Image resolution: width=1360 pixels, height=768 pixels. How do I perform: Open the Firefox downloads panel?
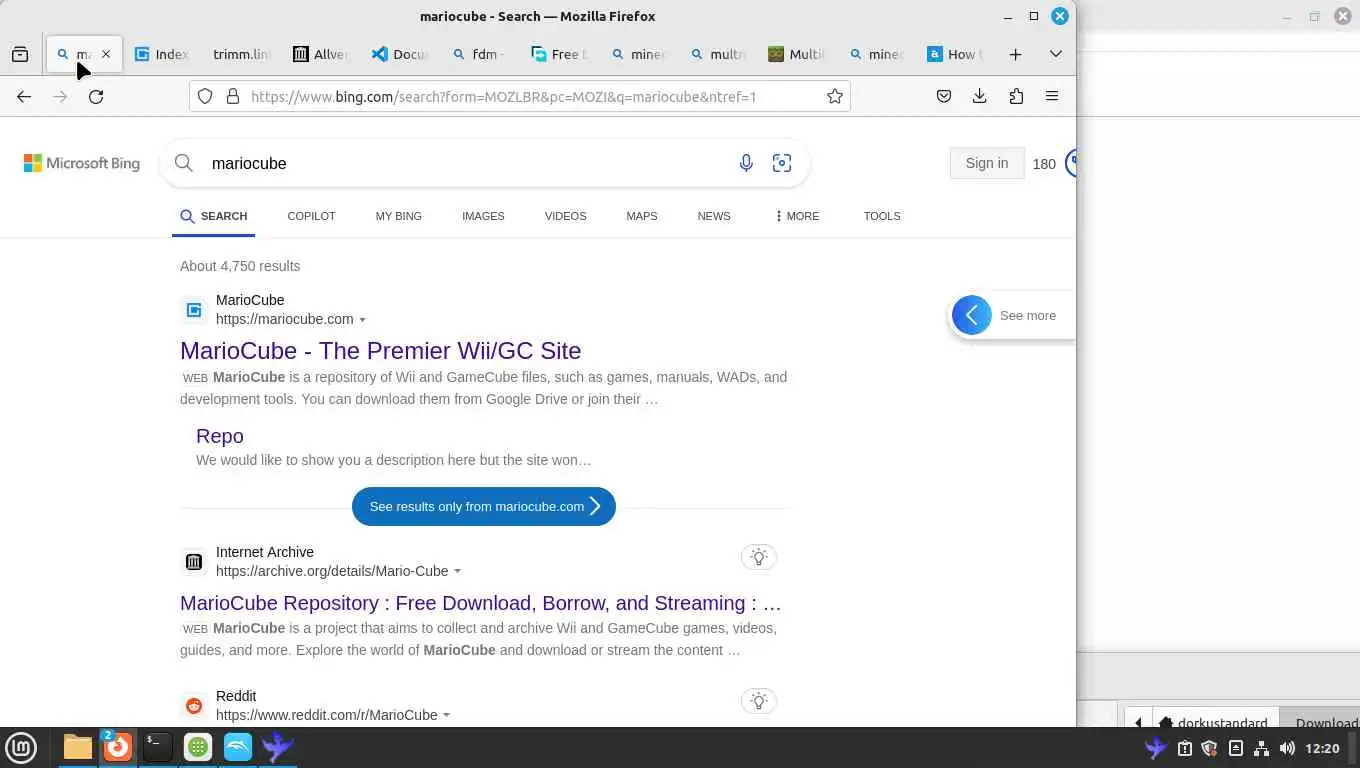[x=979, y=96]
